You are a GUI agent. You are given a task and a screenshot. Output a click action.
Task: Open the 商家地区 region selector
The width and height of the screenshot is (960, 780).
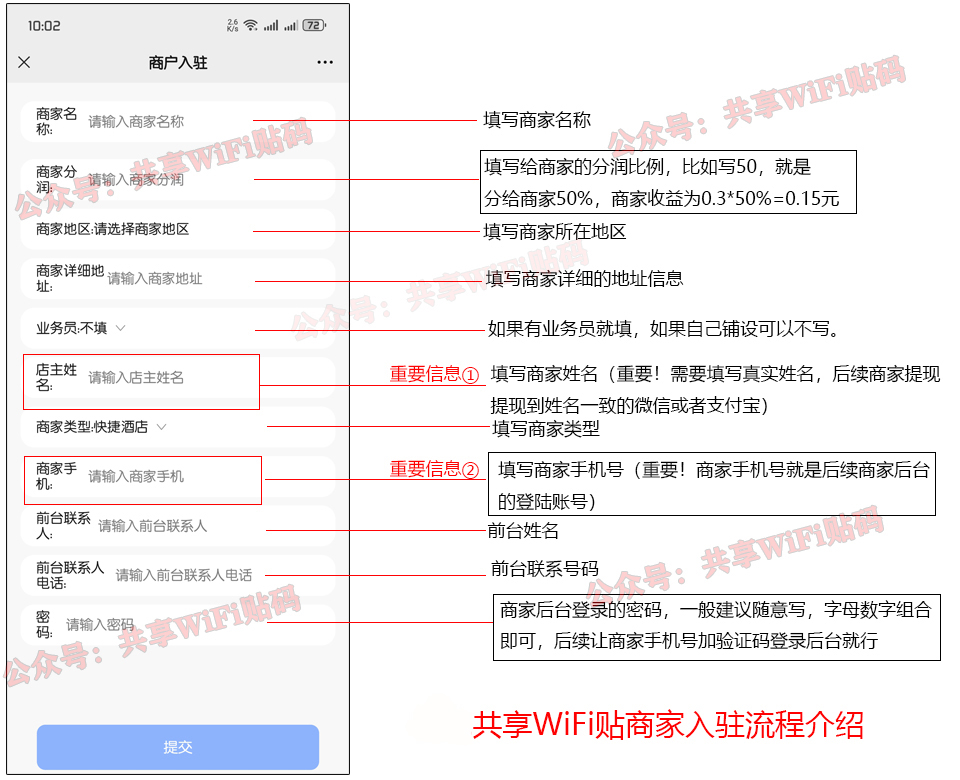(x=178, y=229)
